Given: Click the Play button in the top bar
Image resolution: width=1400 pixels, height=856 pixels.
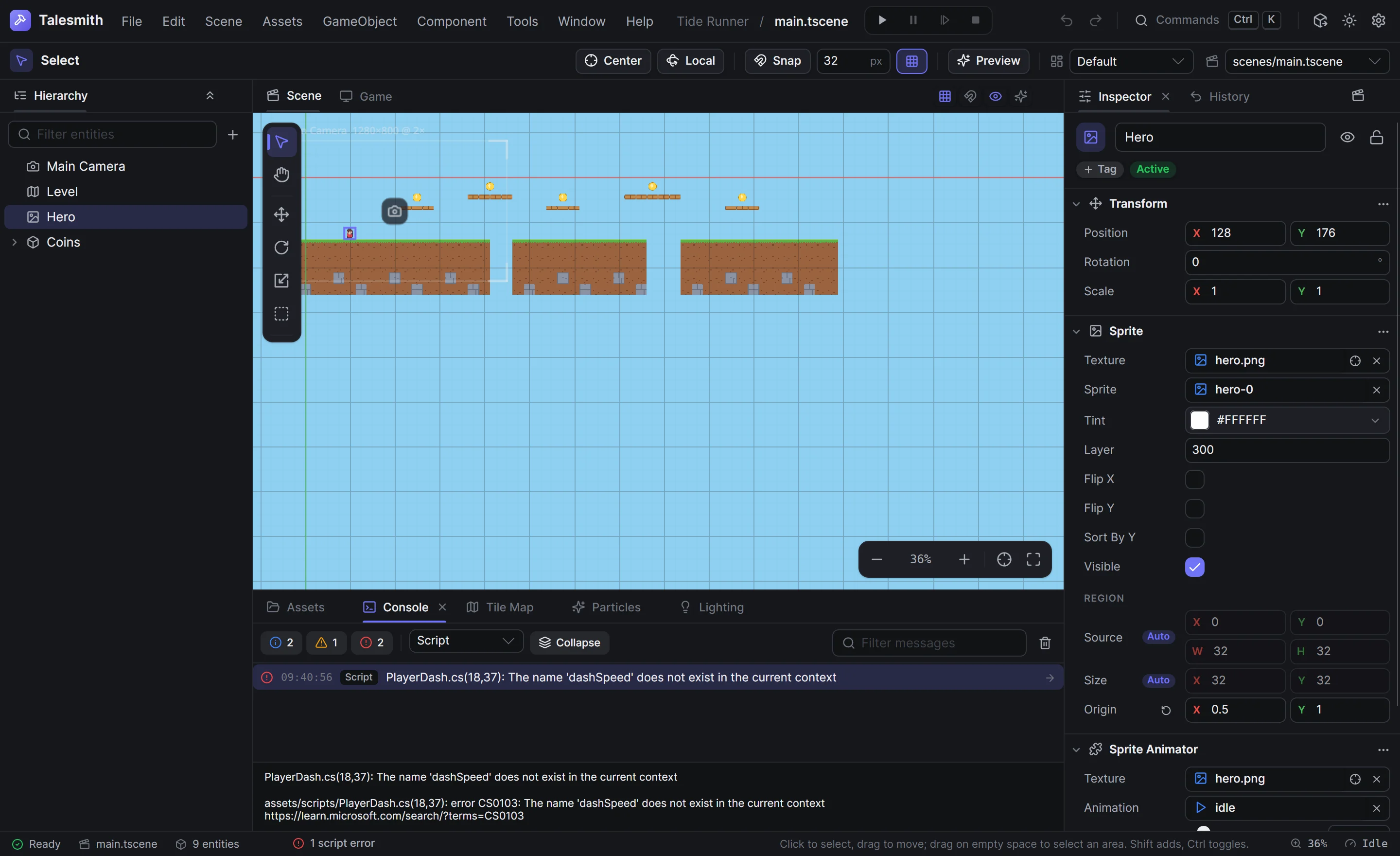Looking at the screenshot, I should [x=882, y=20].
